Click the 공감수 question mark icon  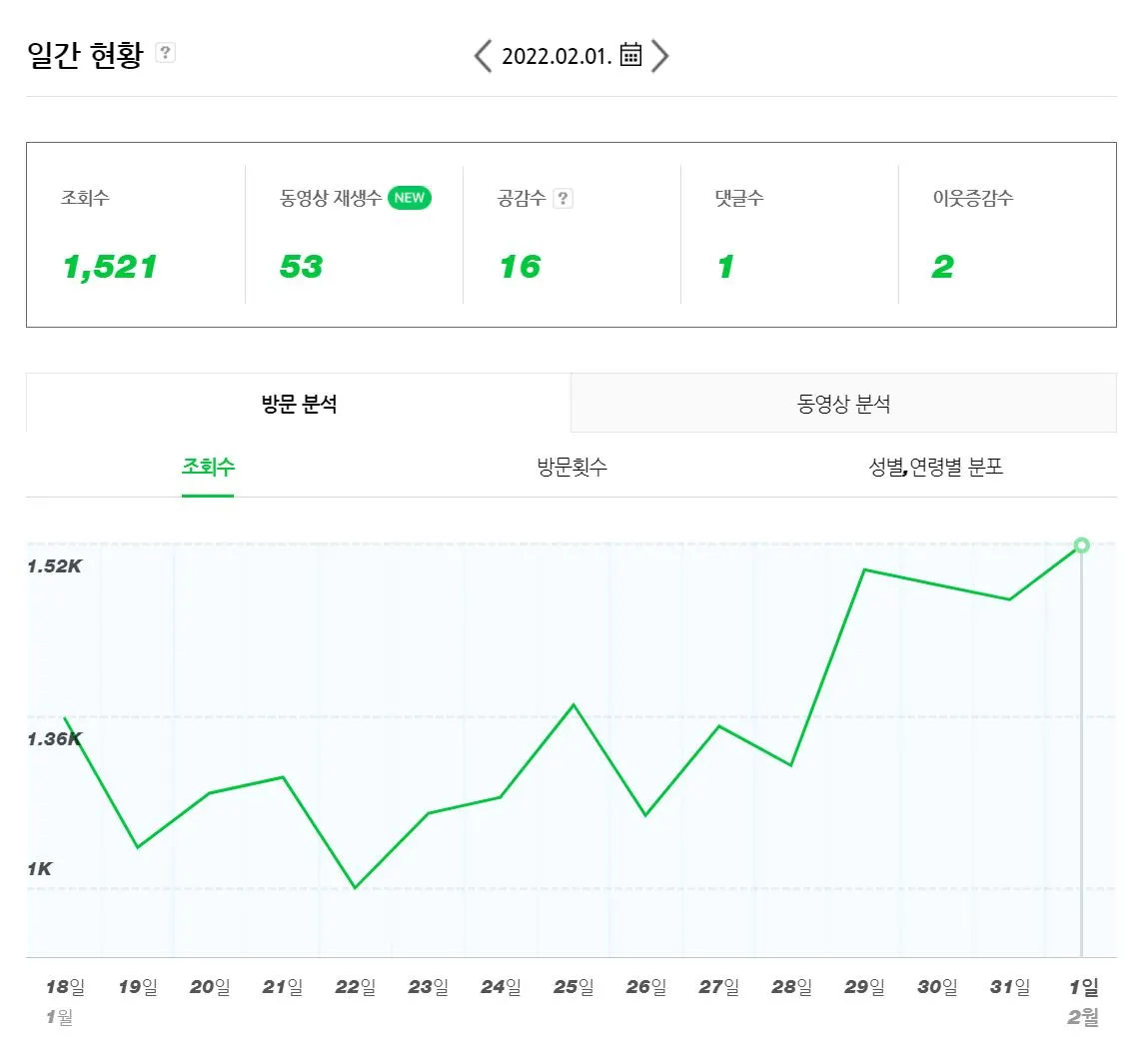pos(564,198)
